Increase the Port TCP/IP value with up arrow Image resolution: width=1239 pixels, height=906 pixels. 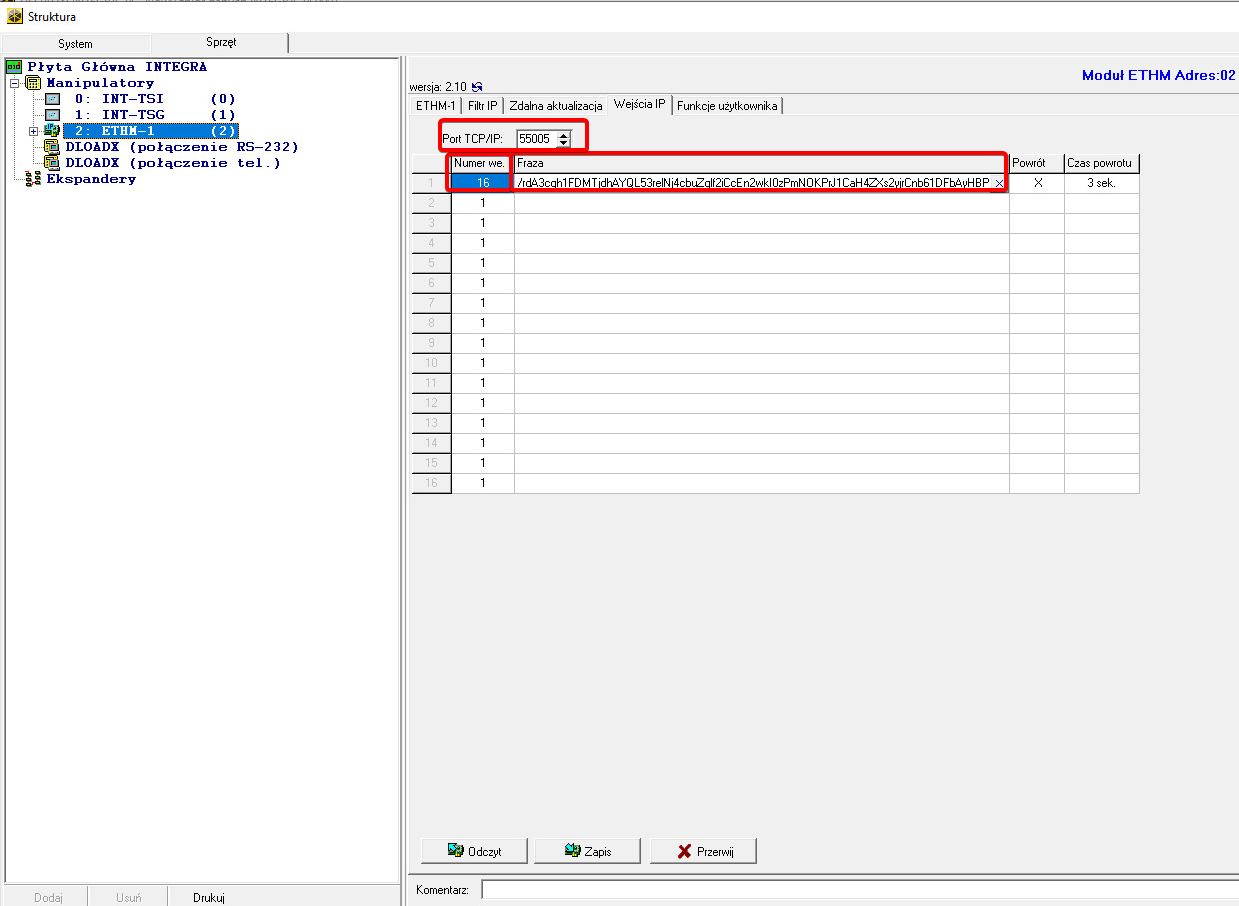[563, 134]
